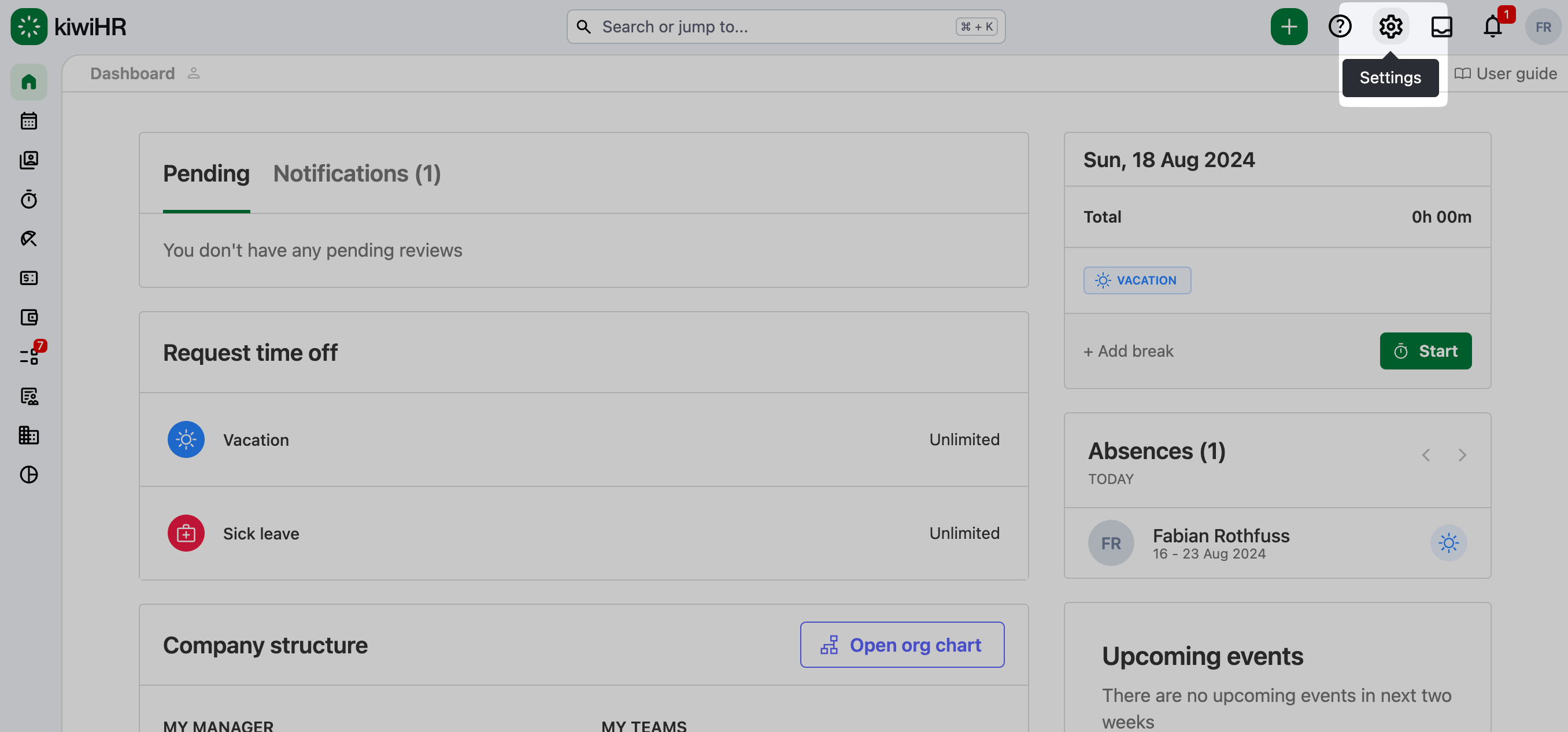Open the FR user avatar menu
1568x732 pixels.
pos(1543,27)
